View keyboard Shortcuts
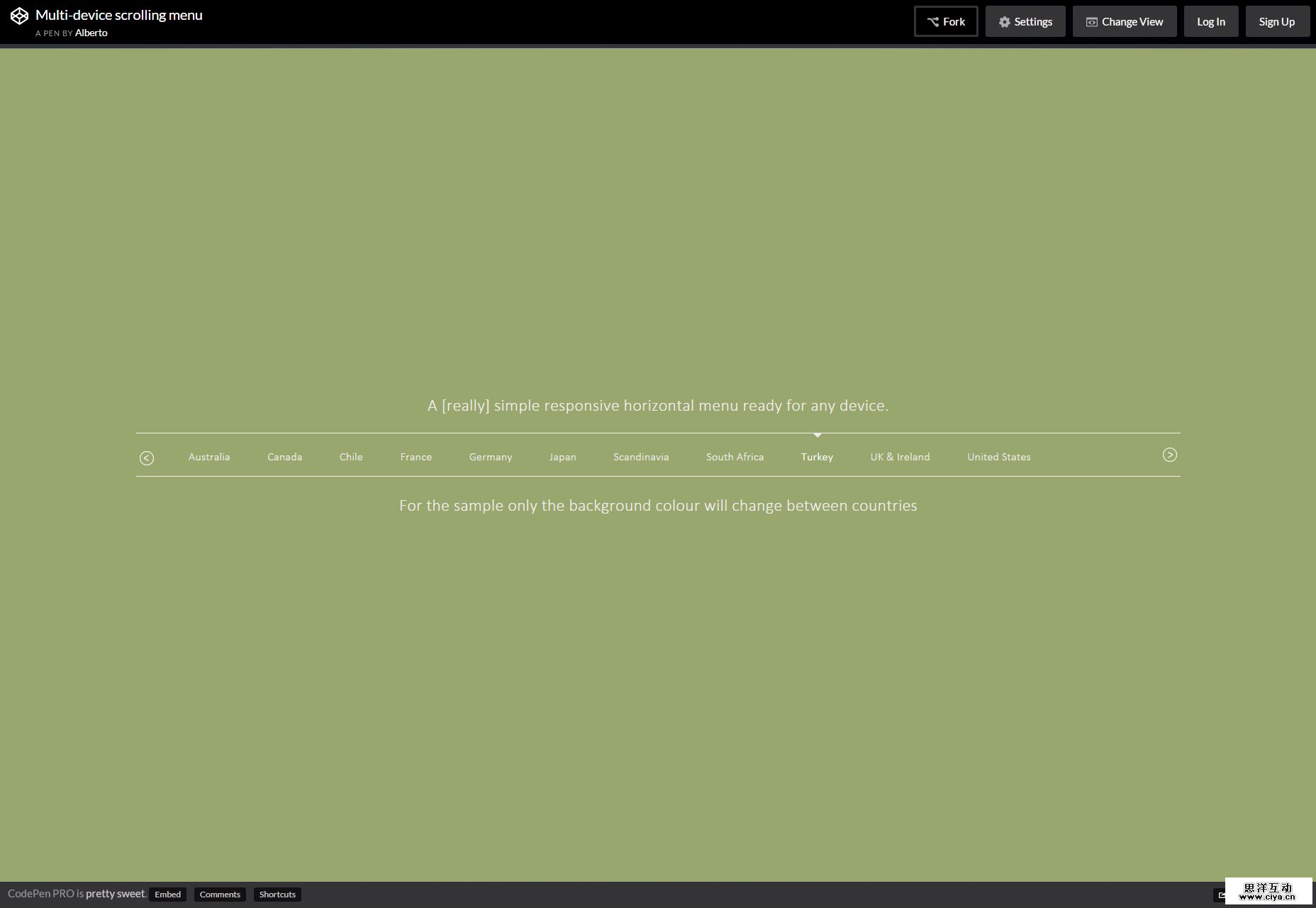The height and width of the screenshot is (908, 1316). (x=277, y=895)
